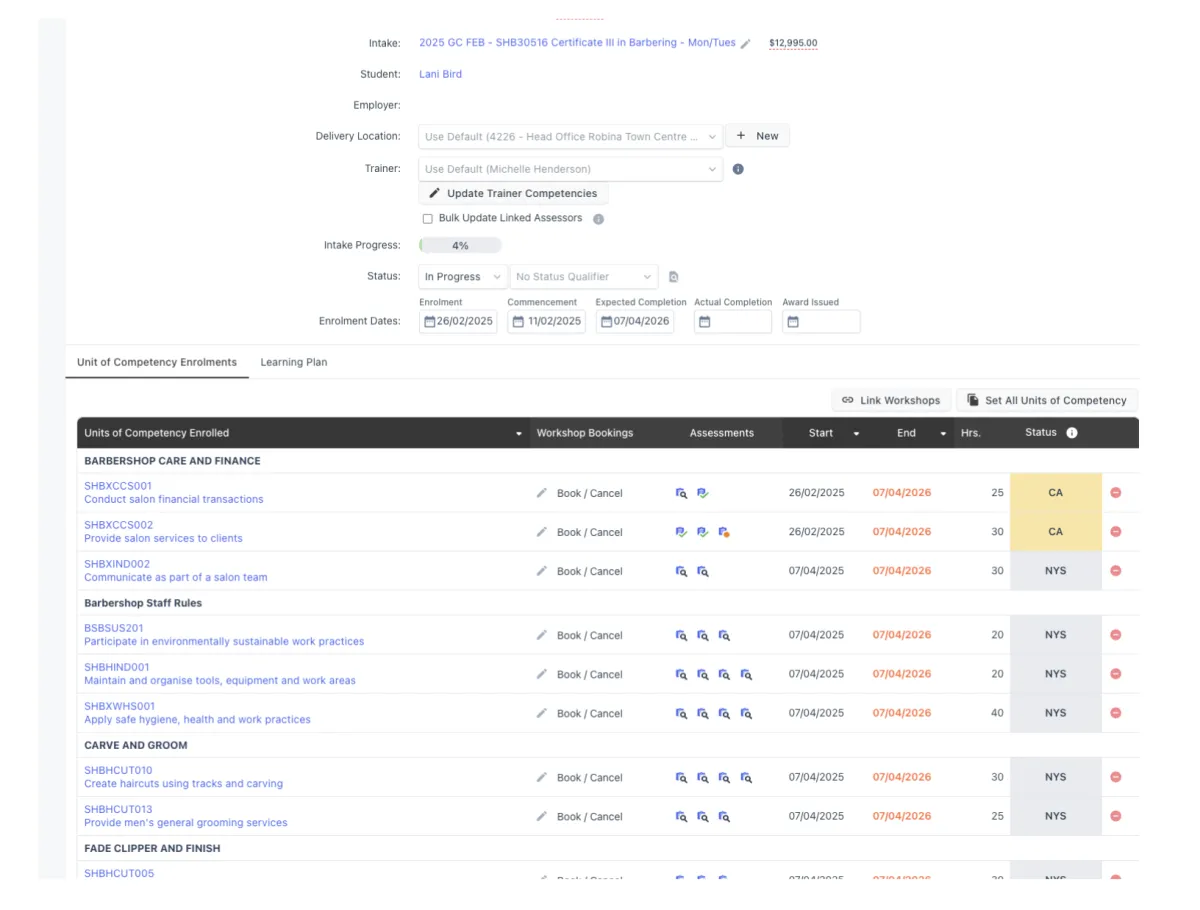This screenshot has height=910, width=1200.
Task: Select Unit of Competency Enrolments tab
Action: coord(157,362)
